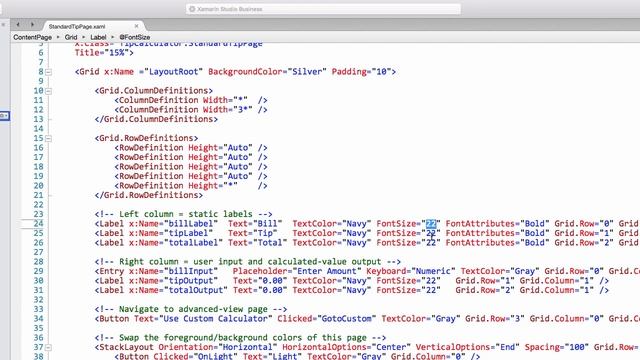
Task: Navigate forward with the right arrow
Action: [x=32, y=25]
